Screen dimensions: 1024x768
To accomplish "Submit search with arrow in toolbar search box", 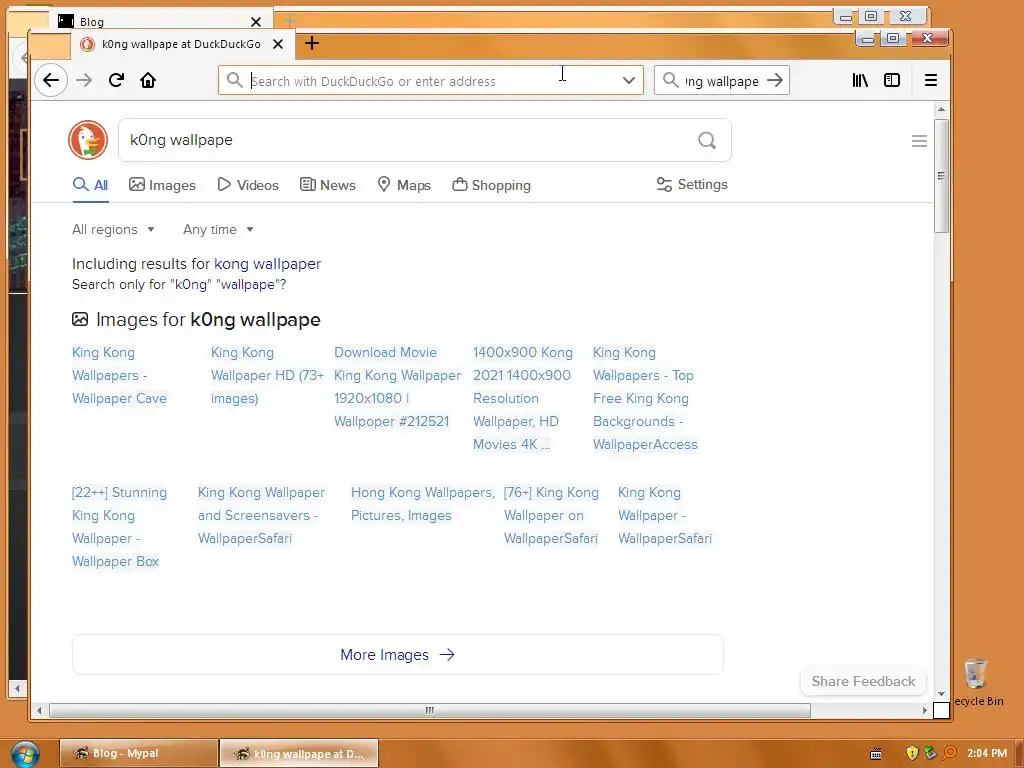I will pyautogui.click(x=775, y=80).
